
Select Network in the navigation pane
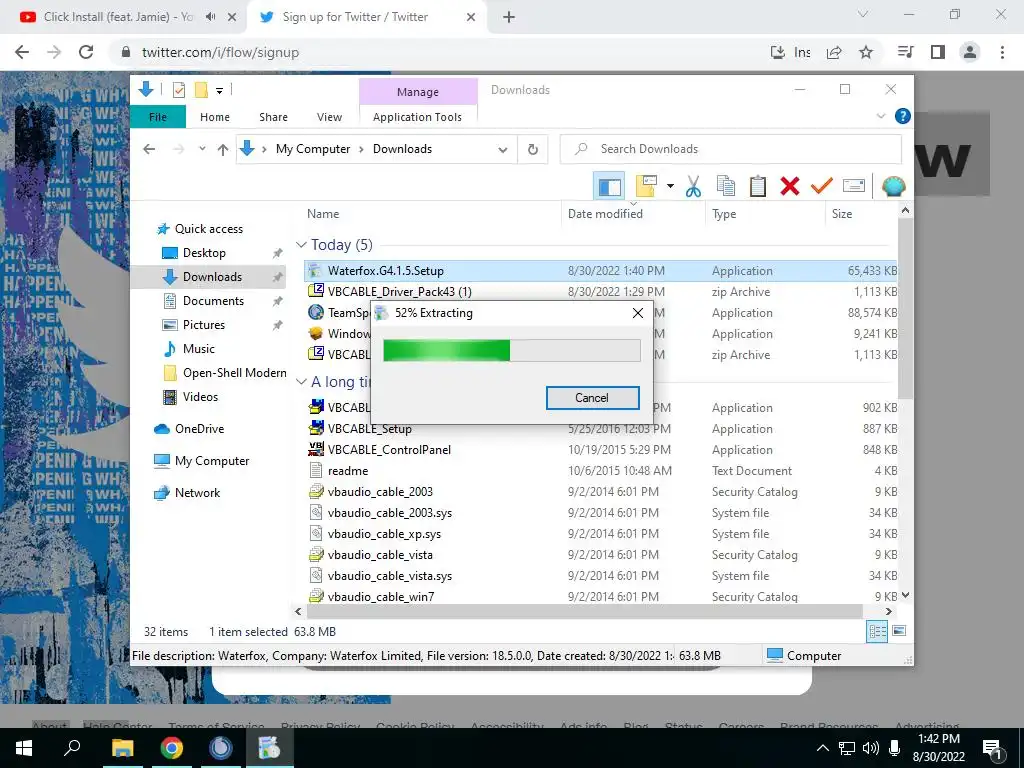click(x=197, y=493)
